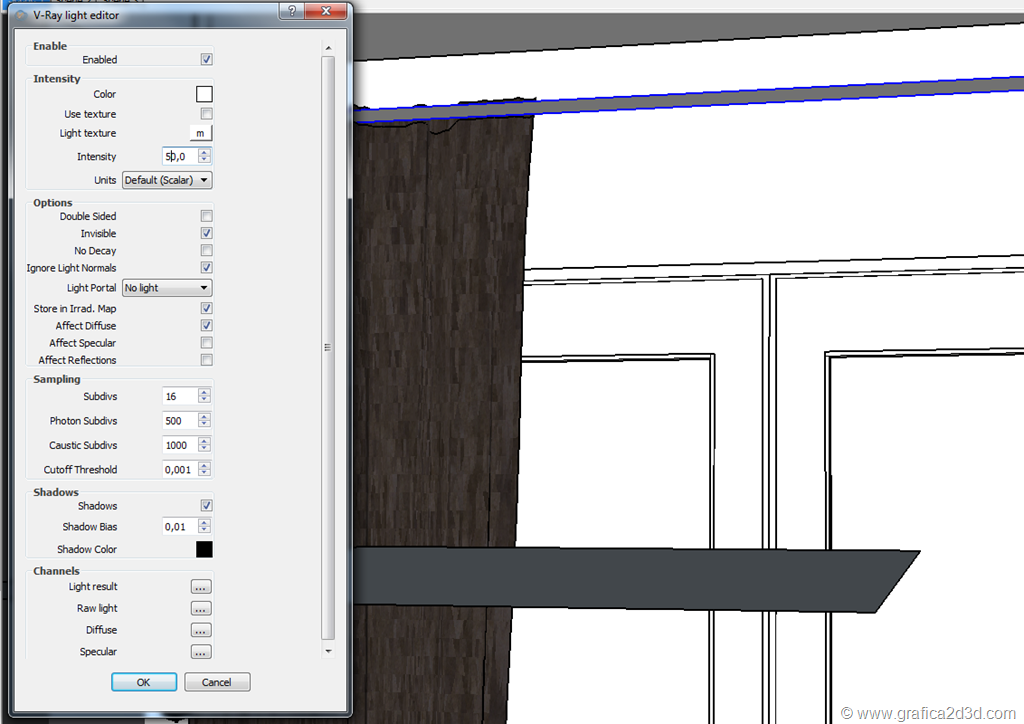Enable the Affect Specular checkbox

tap(207, 343)
